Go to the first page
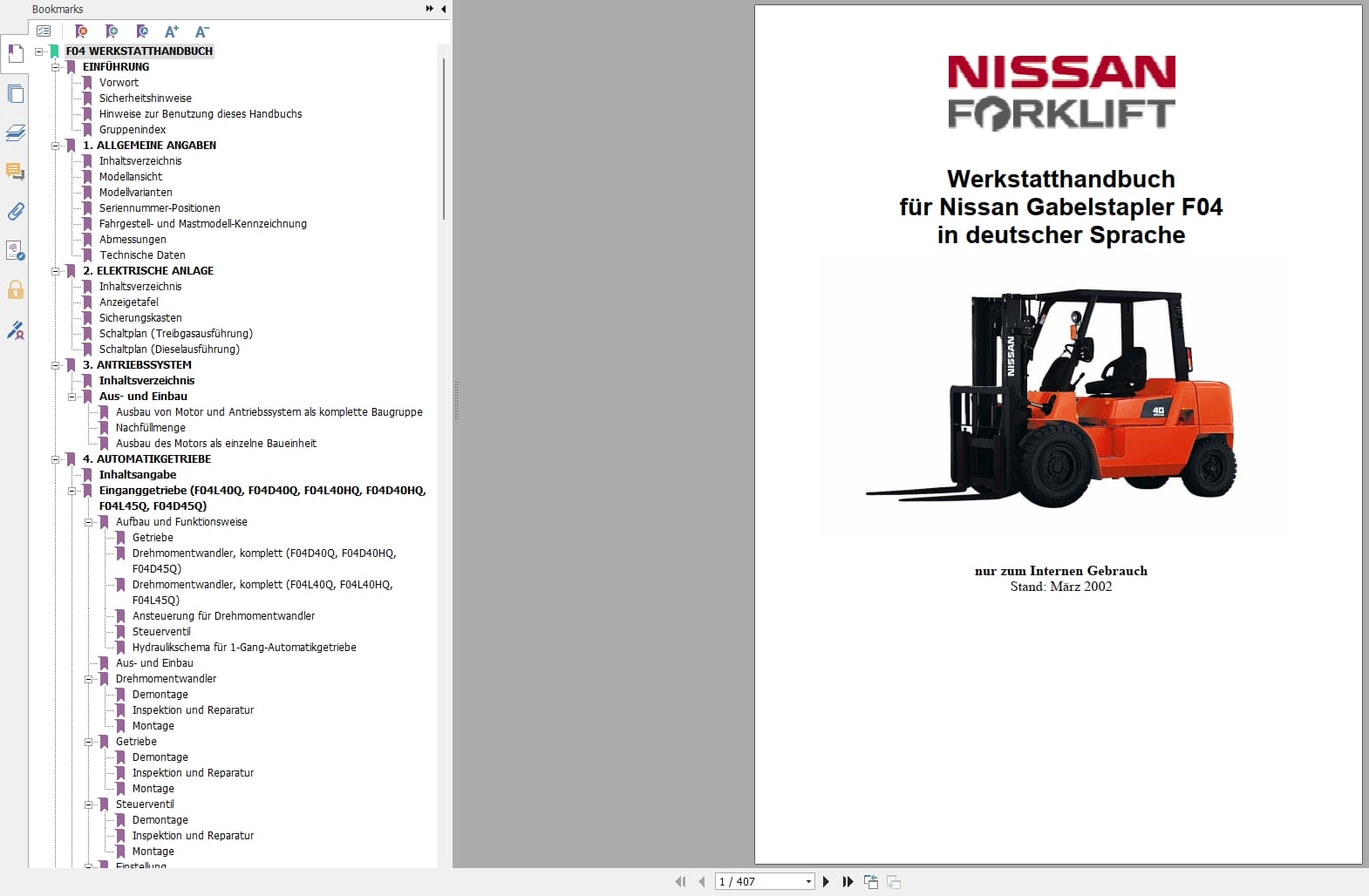 pyautogui.click(x=680, y=881)
